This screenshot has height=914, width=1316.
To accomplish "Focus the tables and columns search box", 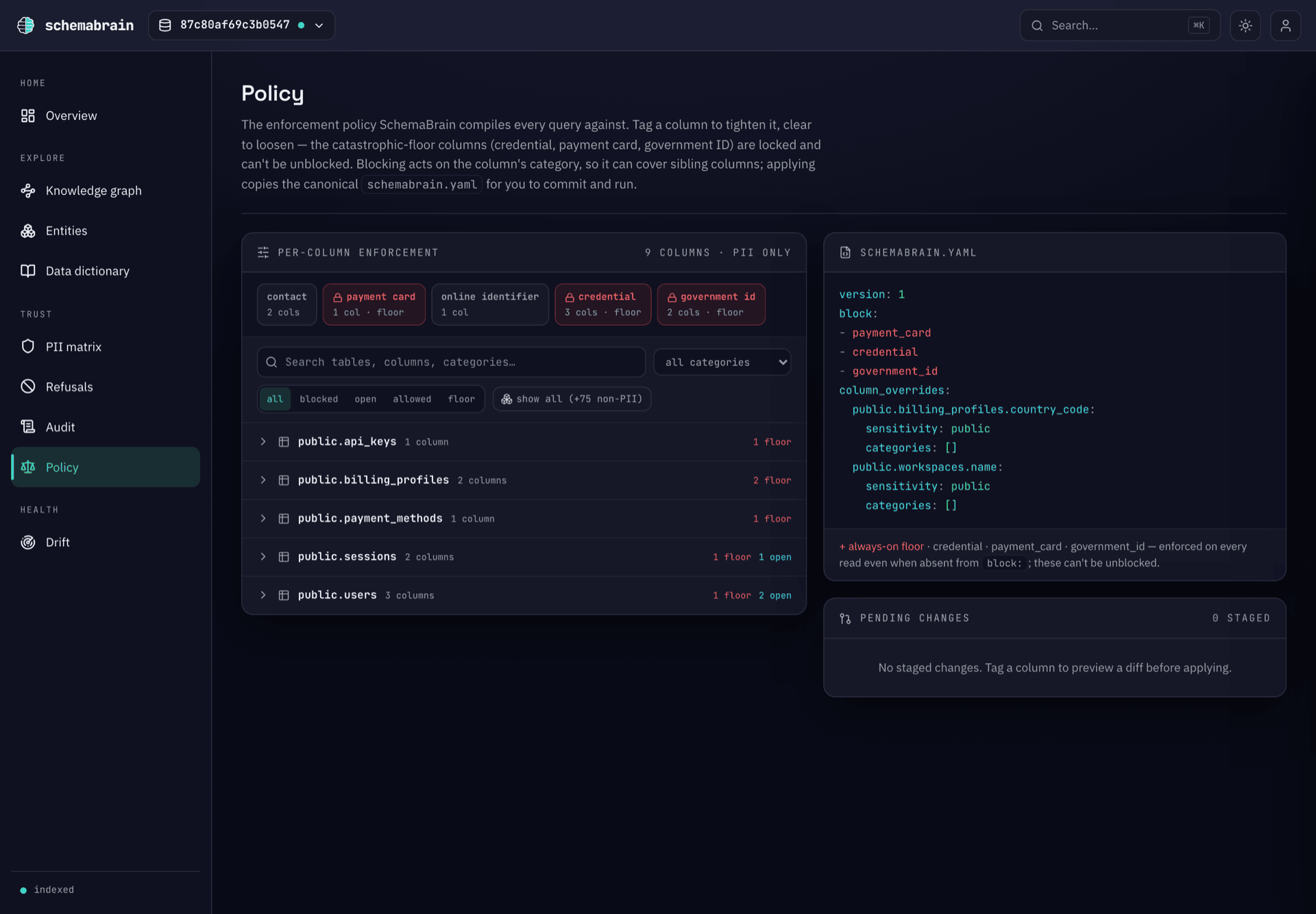I will [451, 362].
